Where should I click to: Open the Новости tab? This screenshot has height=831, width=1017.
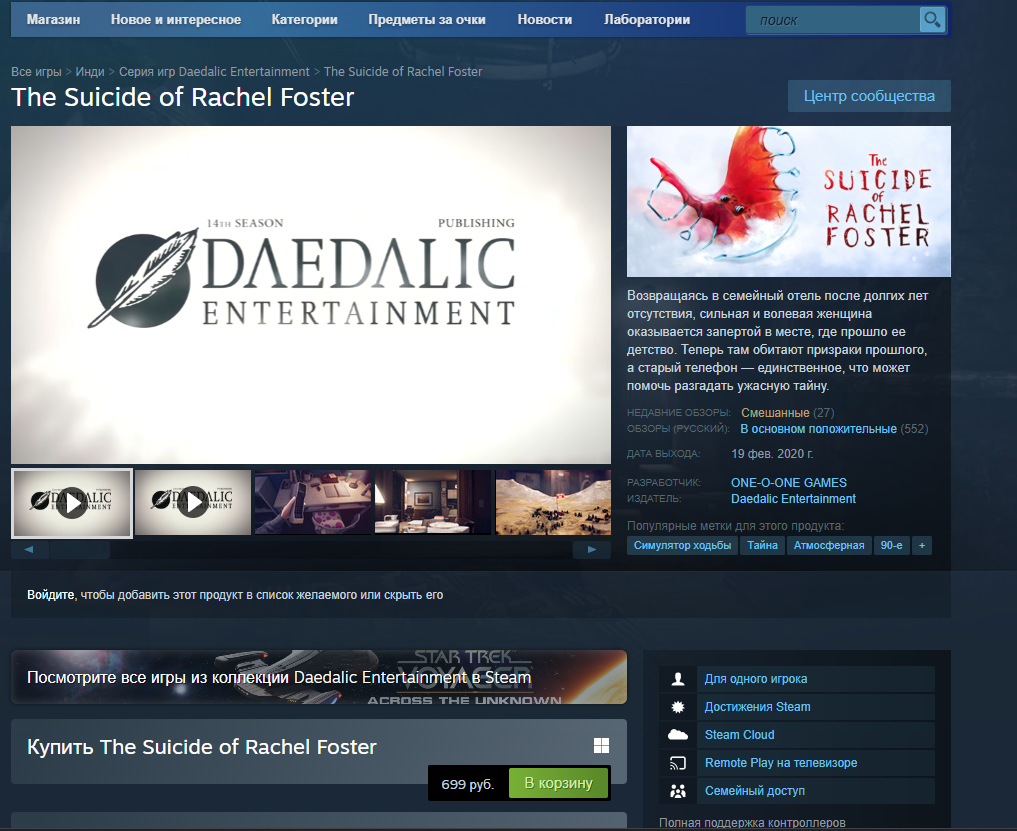coord(545,19)
